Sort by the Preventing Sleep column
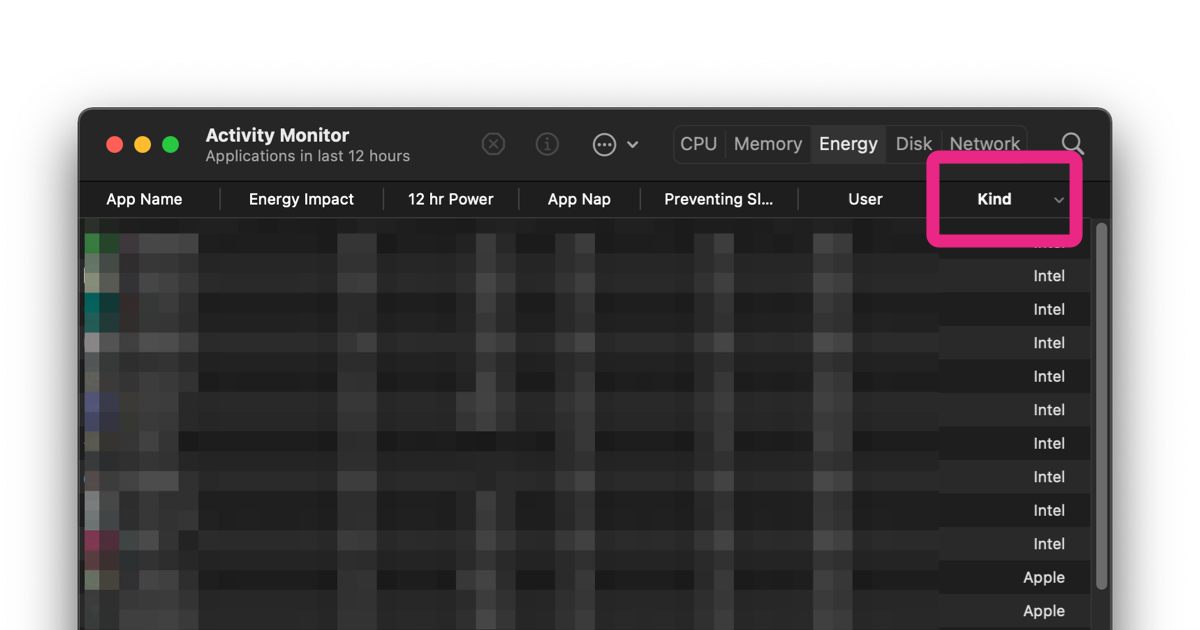The height and width of the screenshot is (630, 1200). pos(719,199)
